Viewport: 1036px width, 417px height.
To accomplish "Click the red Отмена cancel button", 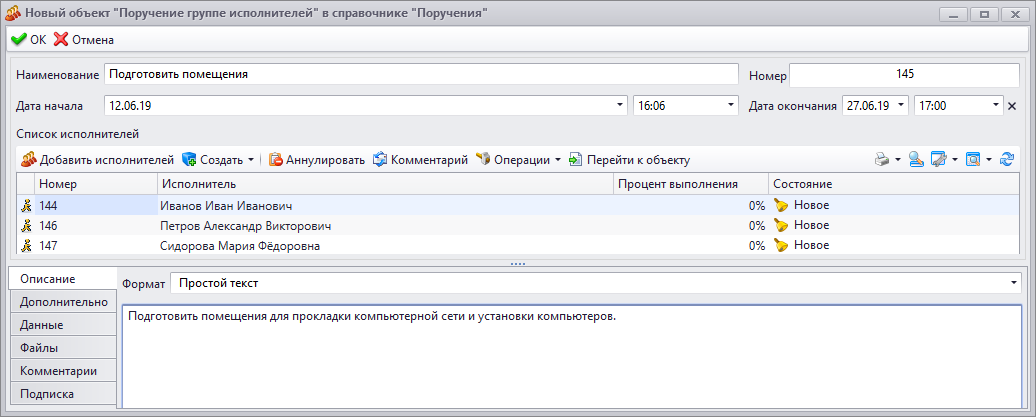I will [84, 40].
